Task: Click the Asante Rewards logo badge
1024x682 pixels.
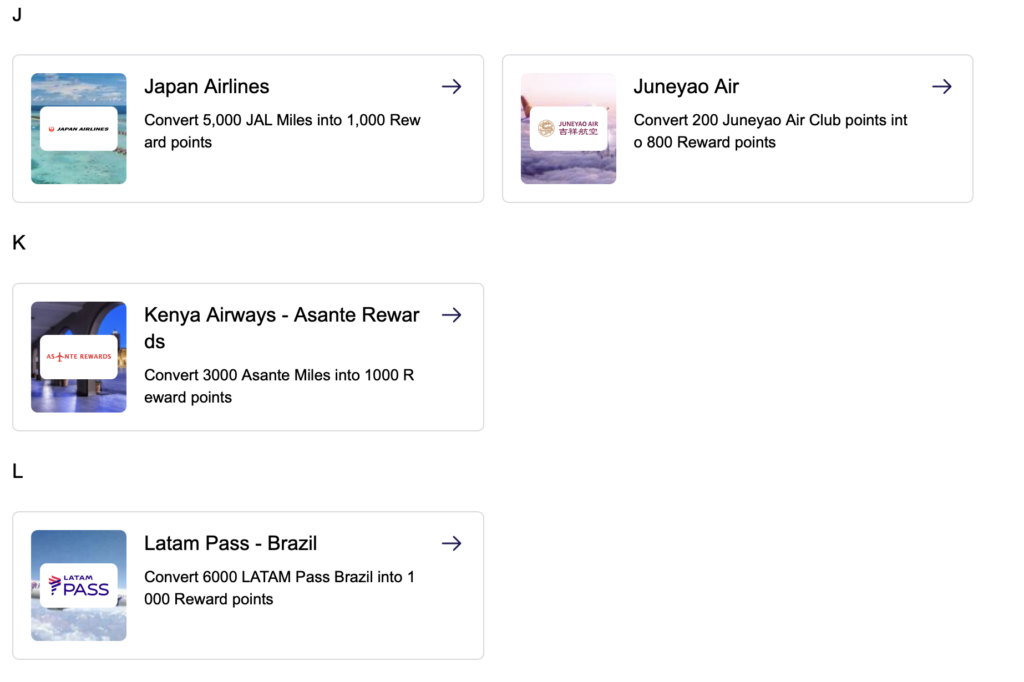Action: pyautogui.click(x=79, y=357)
